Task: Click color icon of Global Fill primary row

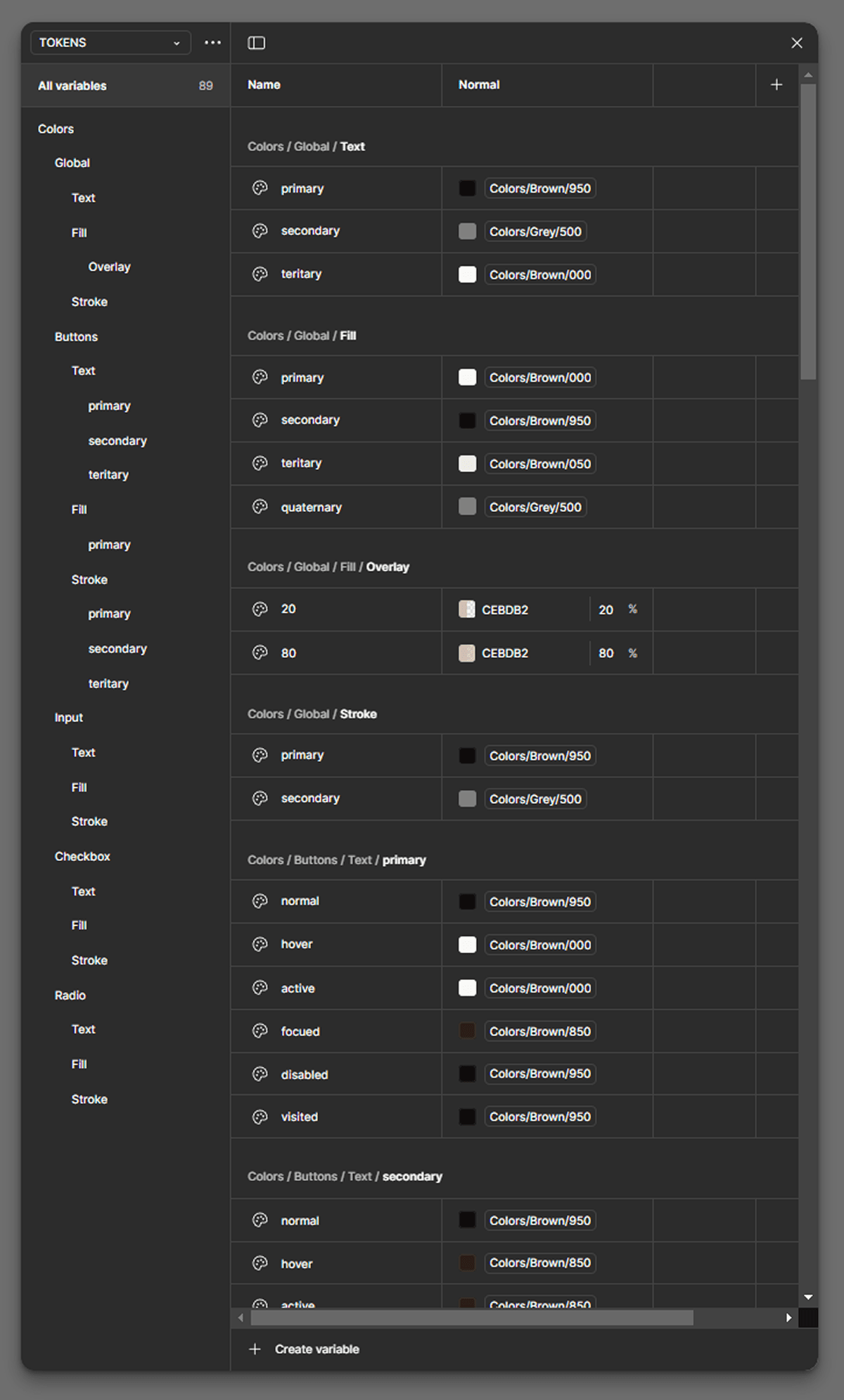Action: click(260, 377)
